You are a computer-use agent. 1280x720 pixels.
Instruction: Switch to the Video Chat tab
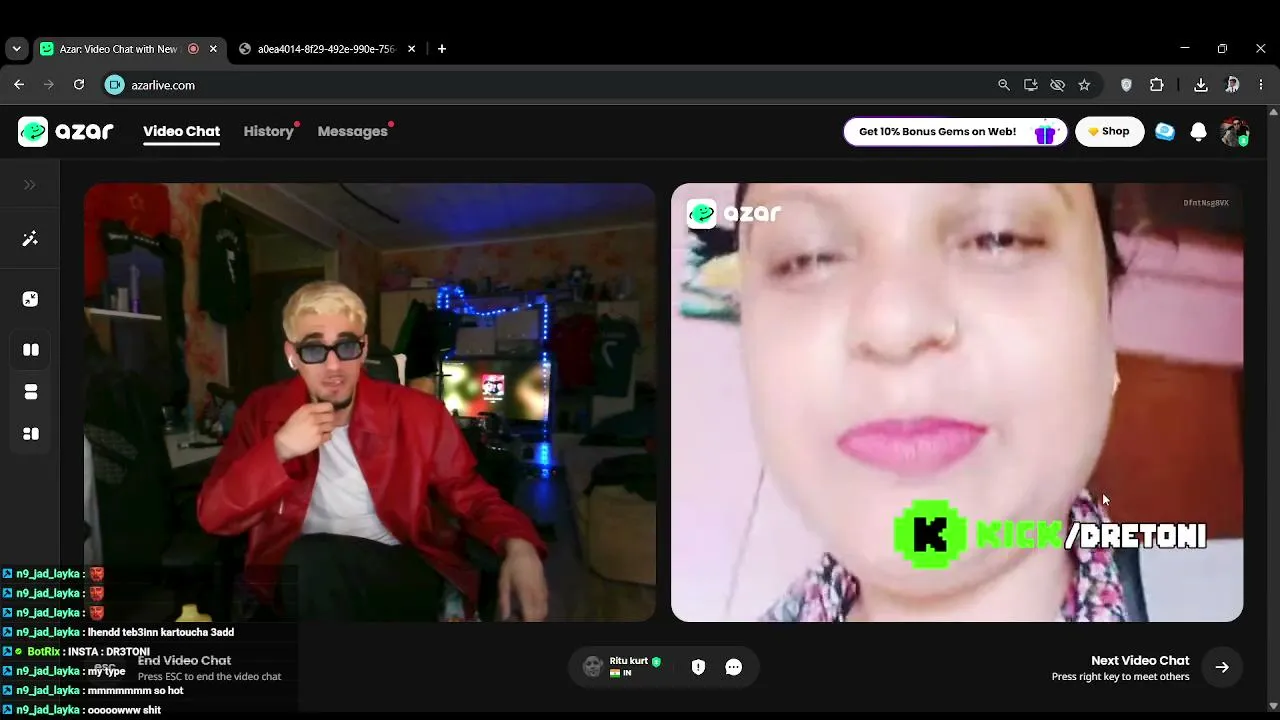click(181, 131)
